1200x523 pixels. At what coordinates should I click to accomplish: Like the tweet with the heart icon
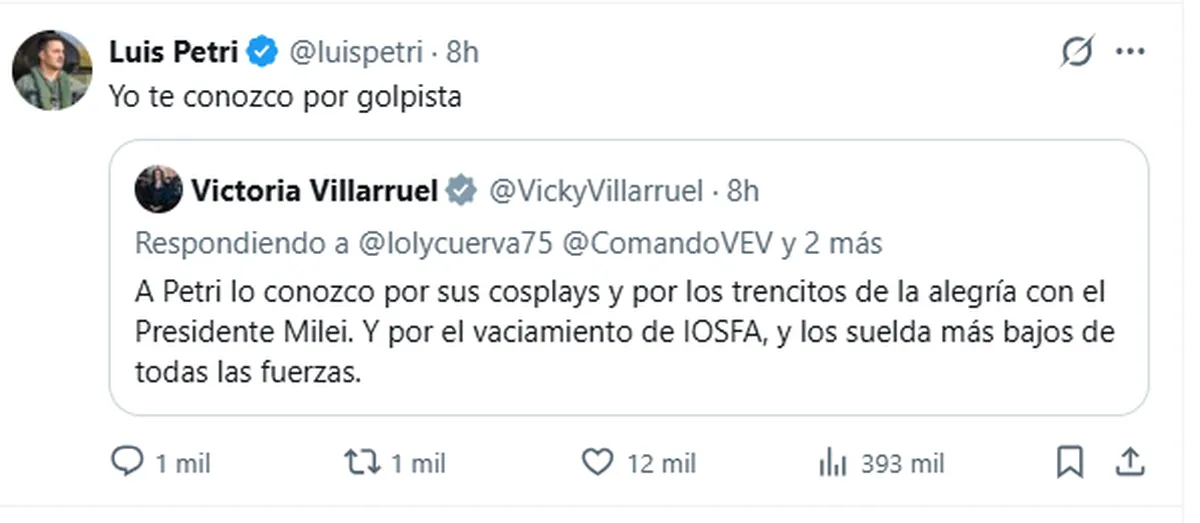597,462
